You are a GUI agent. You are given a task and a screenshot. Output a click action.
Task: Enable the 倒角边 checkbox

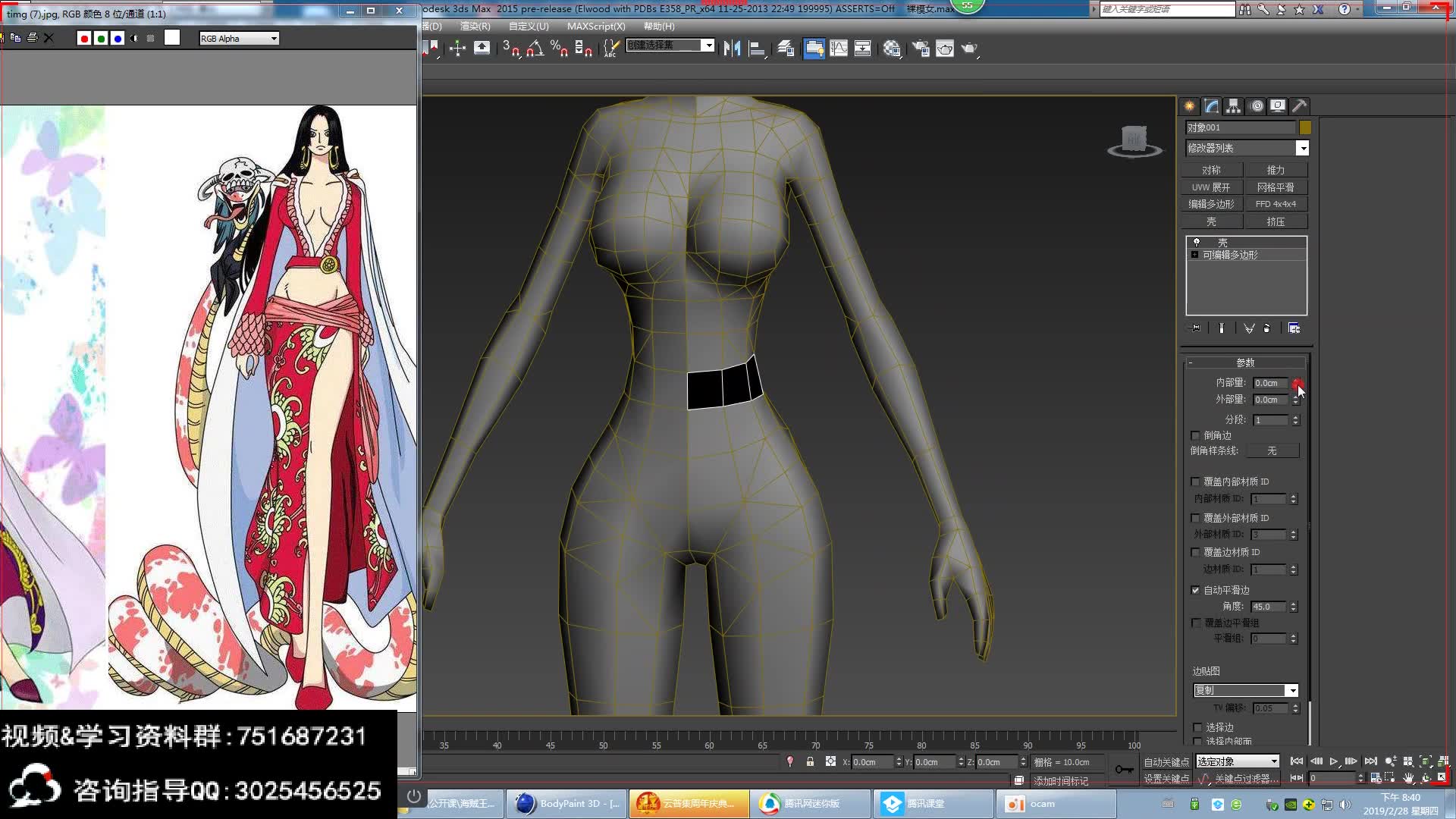(1196, 435)
